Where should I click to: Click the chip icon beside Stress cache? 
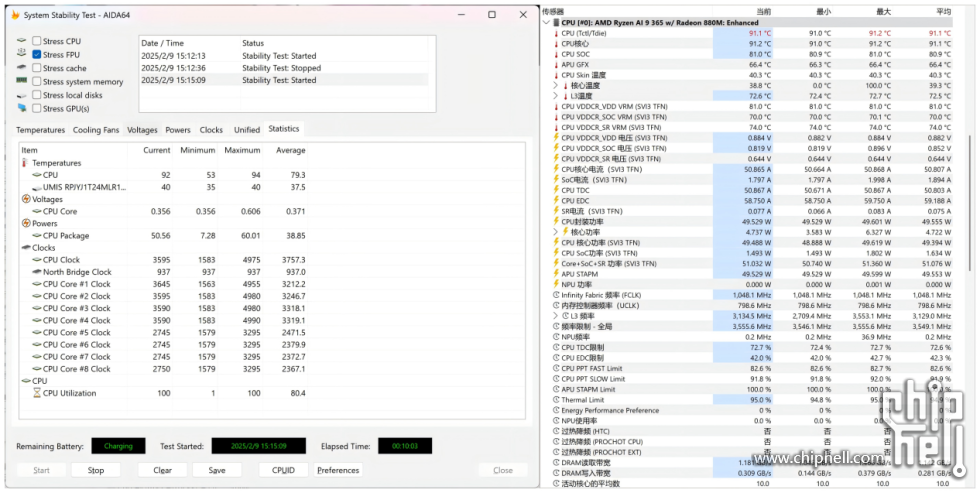22,67
